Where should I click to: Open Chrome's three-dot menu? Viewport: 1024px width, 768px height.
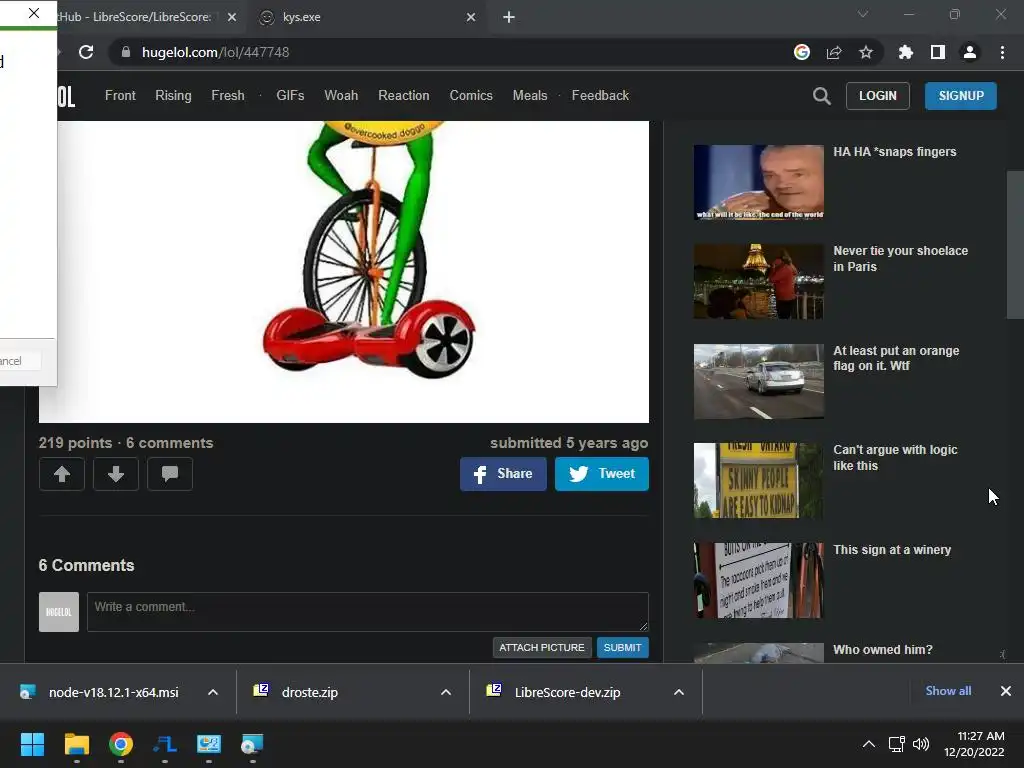[1002, 52]
